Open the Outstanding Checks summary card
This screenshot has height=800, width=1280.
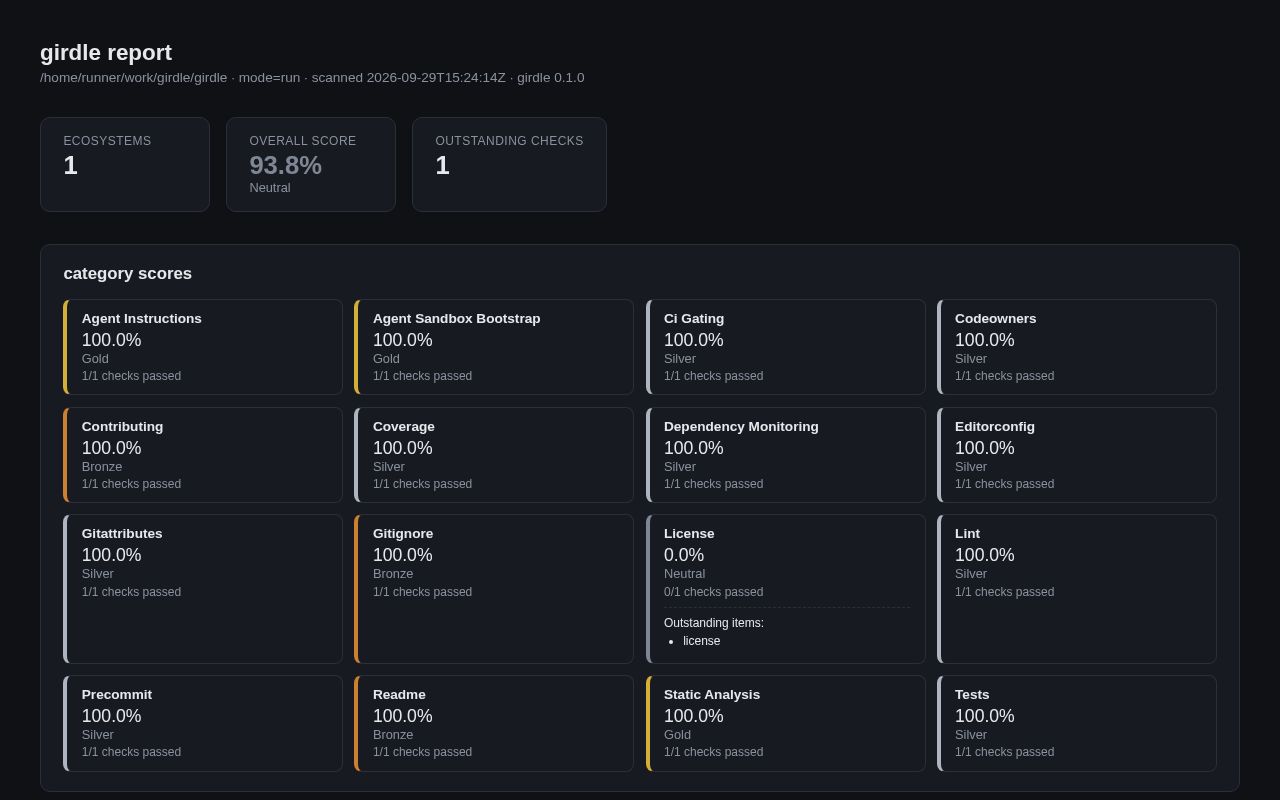point(509,165)
